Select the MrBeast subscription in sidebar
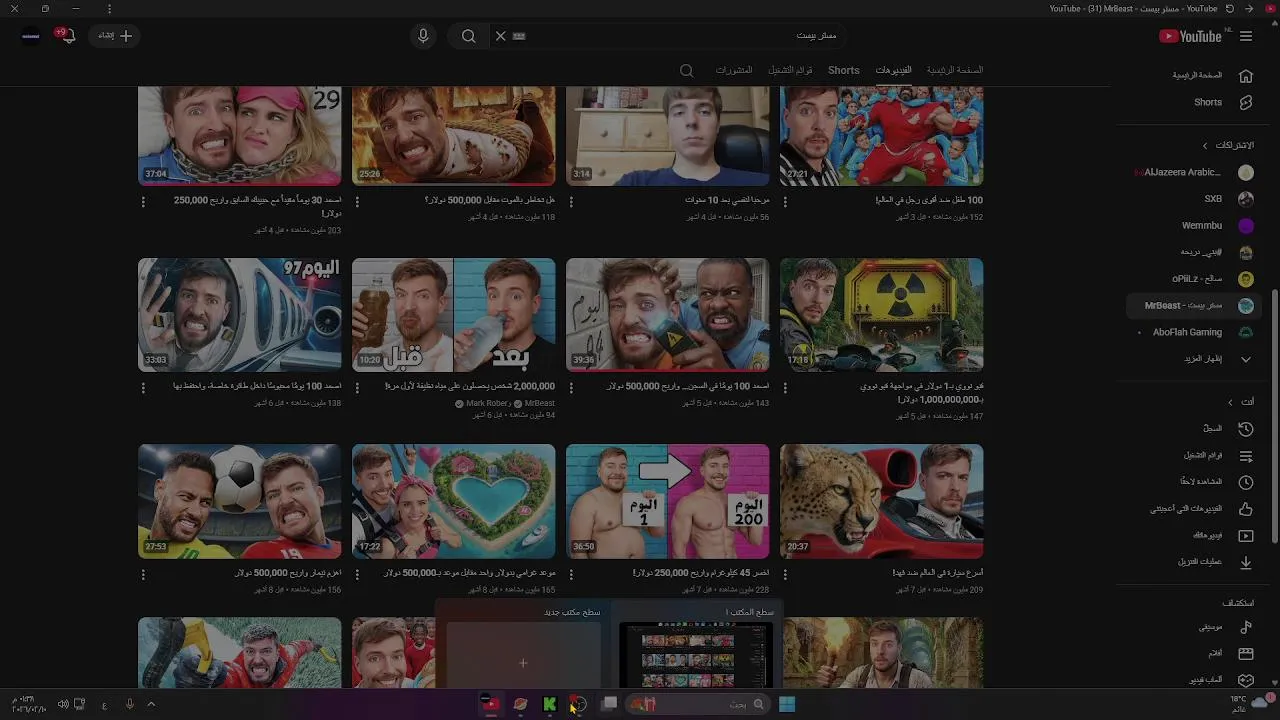This screenshot has width=1280, height=720. pos(1196,306)
